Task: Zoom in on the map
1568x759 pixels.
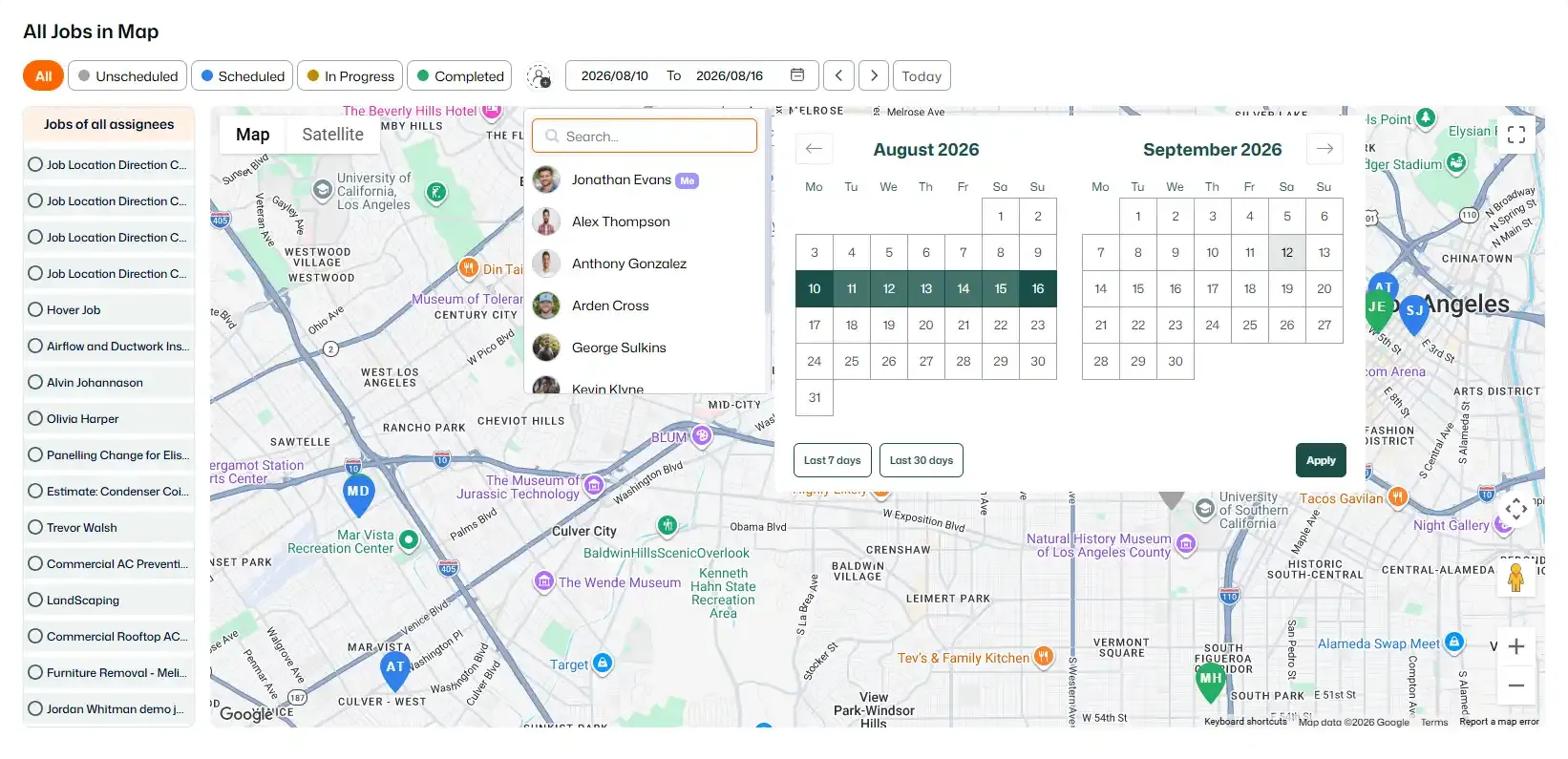Action: 1516,646
